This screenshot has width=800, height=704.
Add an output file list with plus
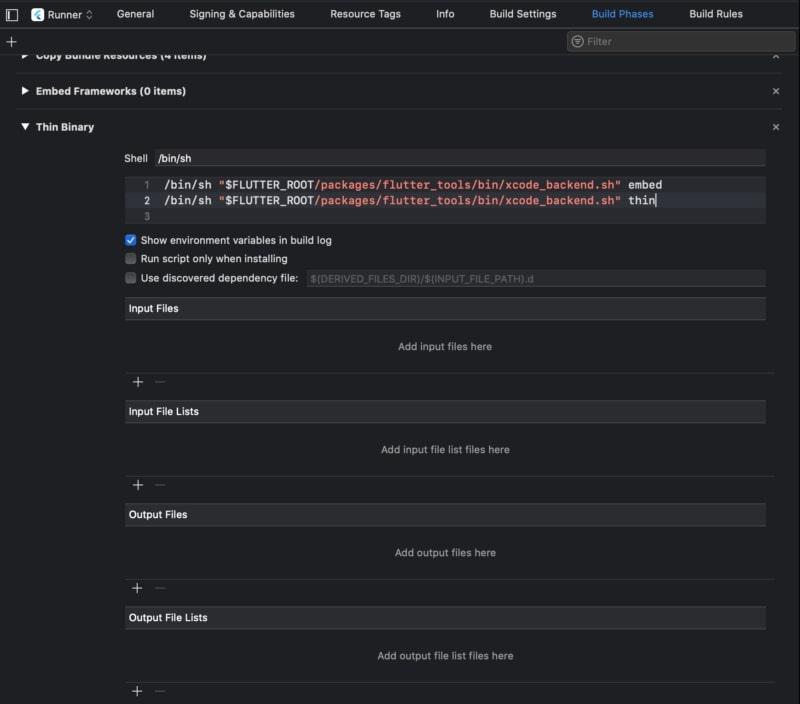pyautogui.click(x=138, y=691)
